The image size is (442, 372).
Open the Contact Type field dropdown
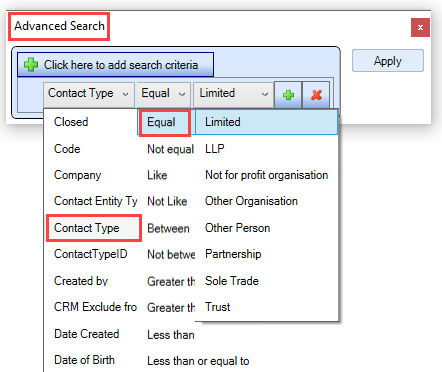tap(89, 94)
